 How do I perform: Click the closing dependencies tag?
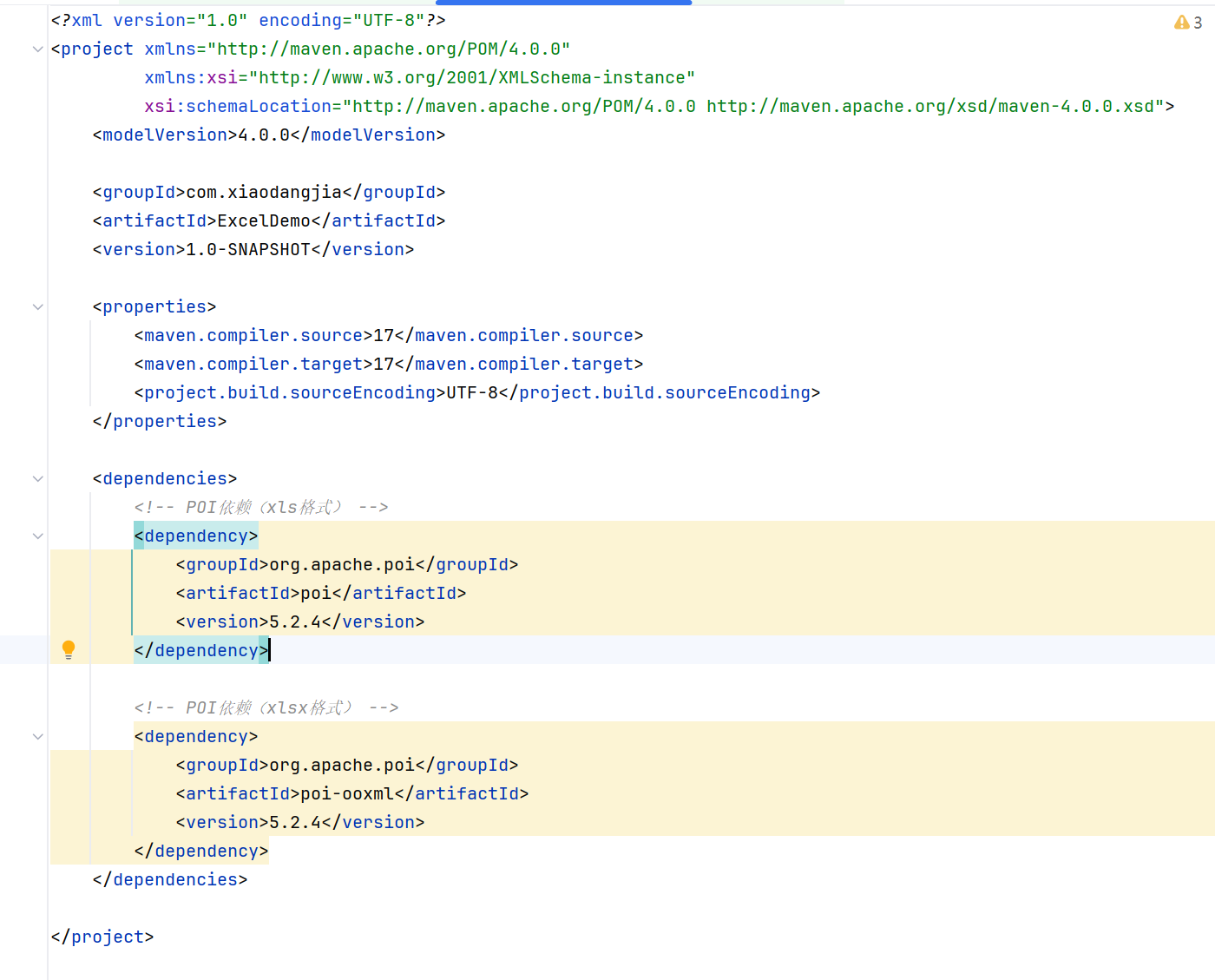[170, 879]
